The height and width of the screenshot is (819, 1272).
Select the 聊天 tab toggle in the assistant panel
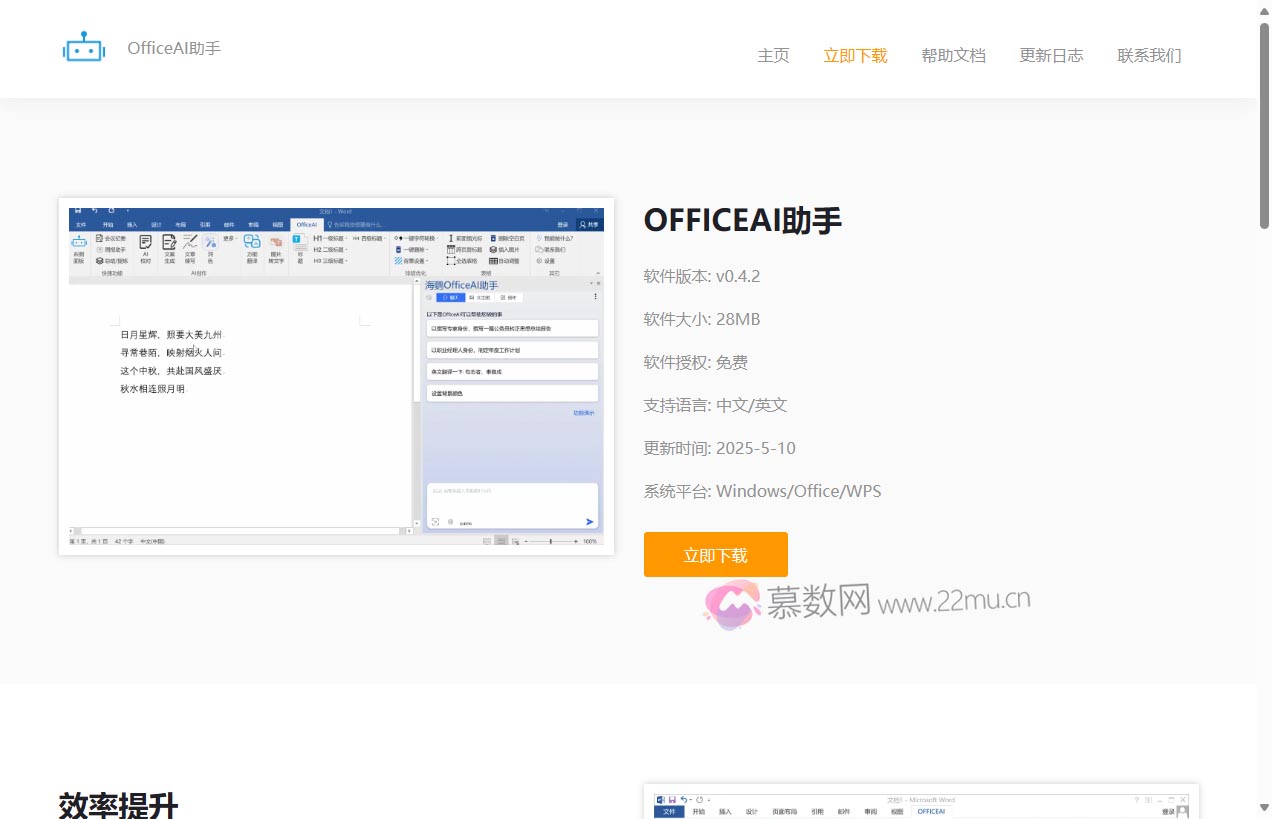pyautogui.click(x=449, y=297)
